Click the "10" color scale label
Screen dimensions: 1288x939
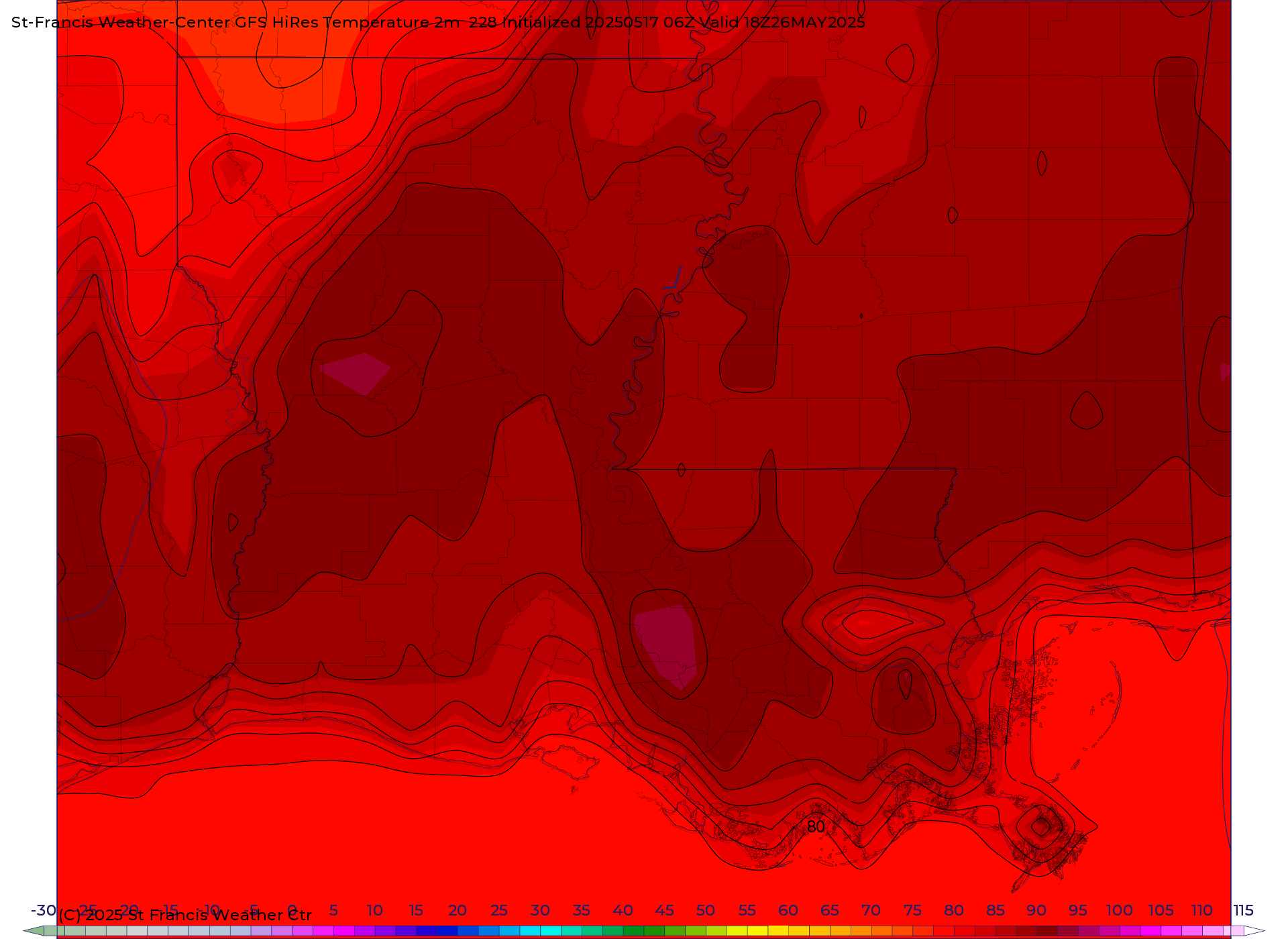pyautogui.click(x=374, y=910)
